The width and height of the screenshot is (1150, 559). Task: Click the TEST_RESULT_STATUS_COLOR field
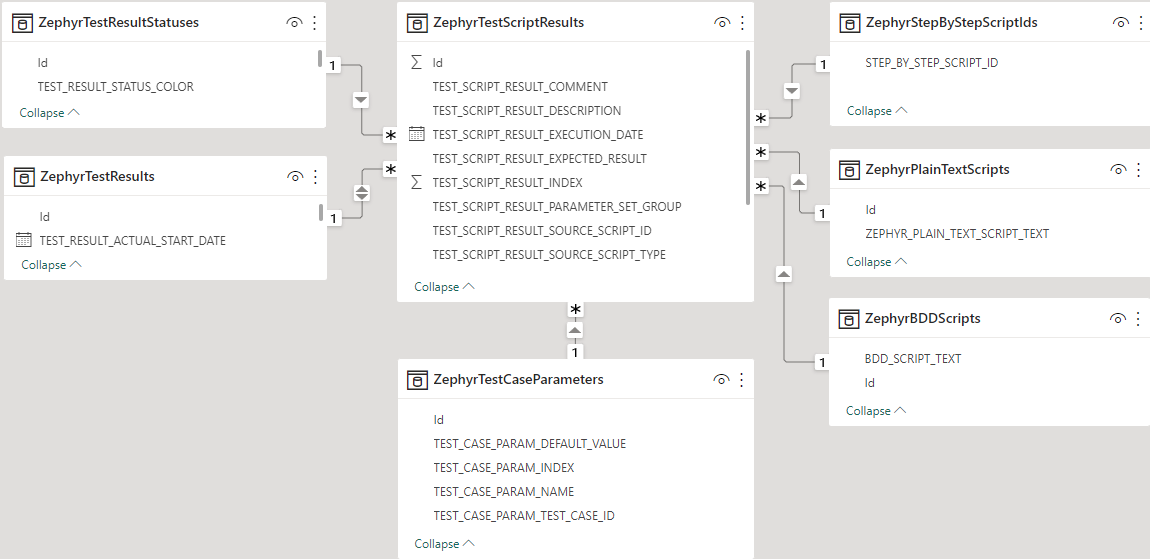(x=115, y=87)
